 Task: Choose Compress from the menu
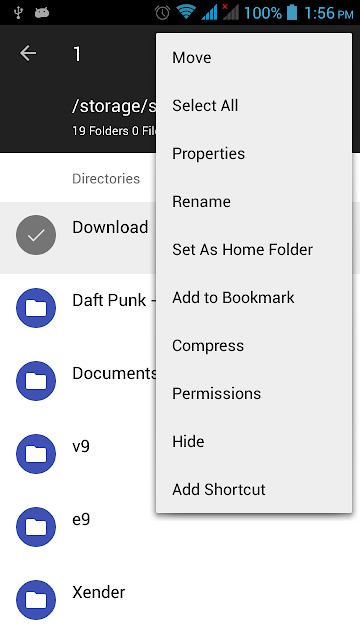pyautogui.click(x=253, y=346)
